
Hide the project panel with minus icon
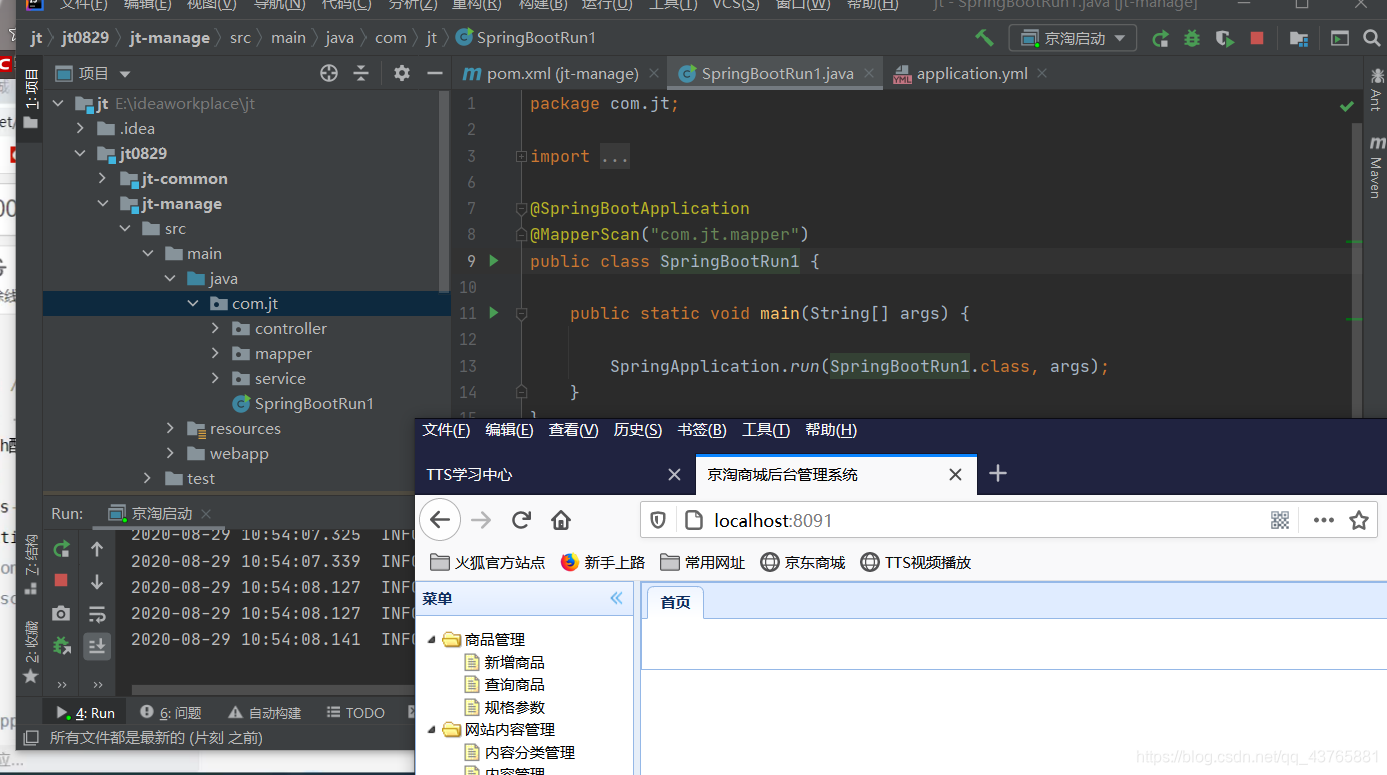[434, 73]
